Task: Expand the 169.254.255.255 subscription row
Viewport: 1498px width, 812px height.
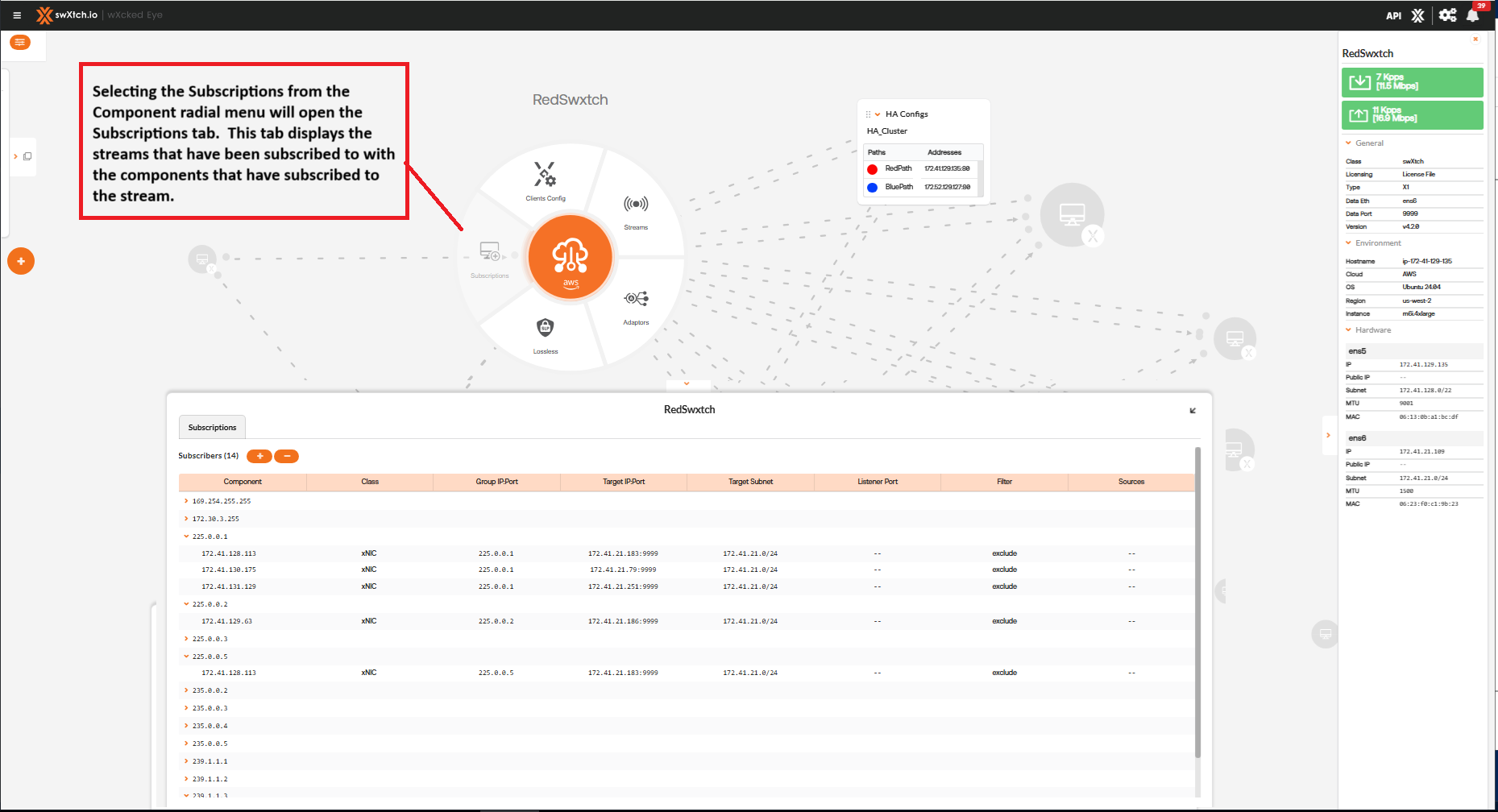Action: [186, 501]
